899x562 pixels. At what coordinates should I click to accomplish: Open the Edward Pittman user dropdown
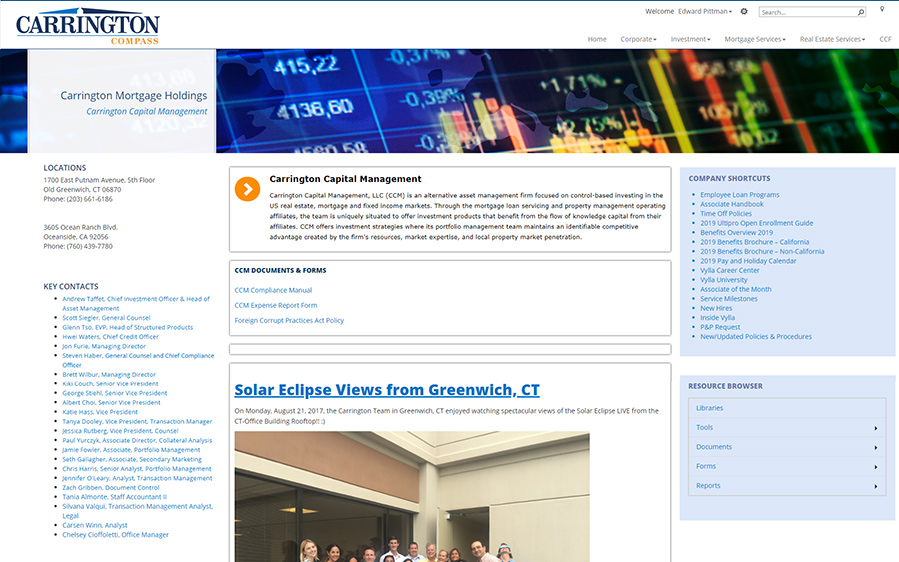(705, 11)
